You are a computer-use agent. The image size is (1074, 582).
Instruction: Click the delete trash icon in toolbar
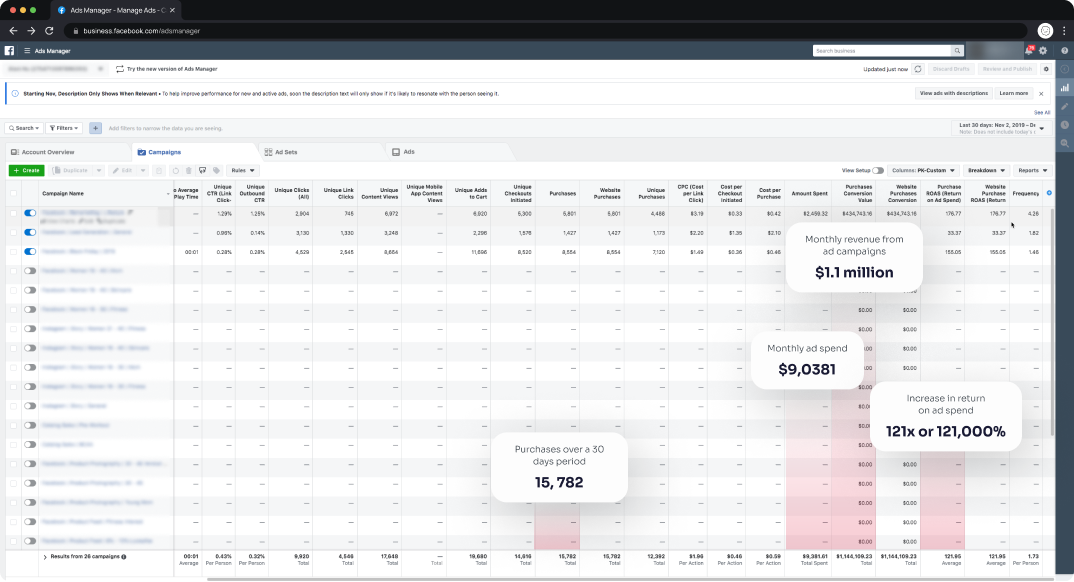coord(189,170)
